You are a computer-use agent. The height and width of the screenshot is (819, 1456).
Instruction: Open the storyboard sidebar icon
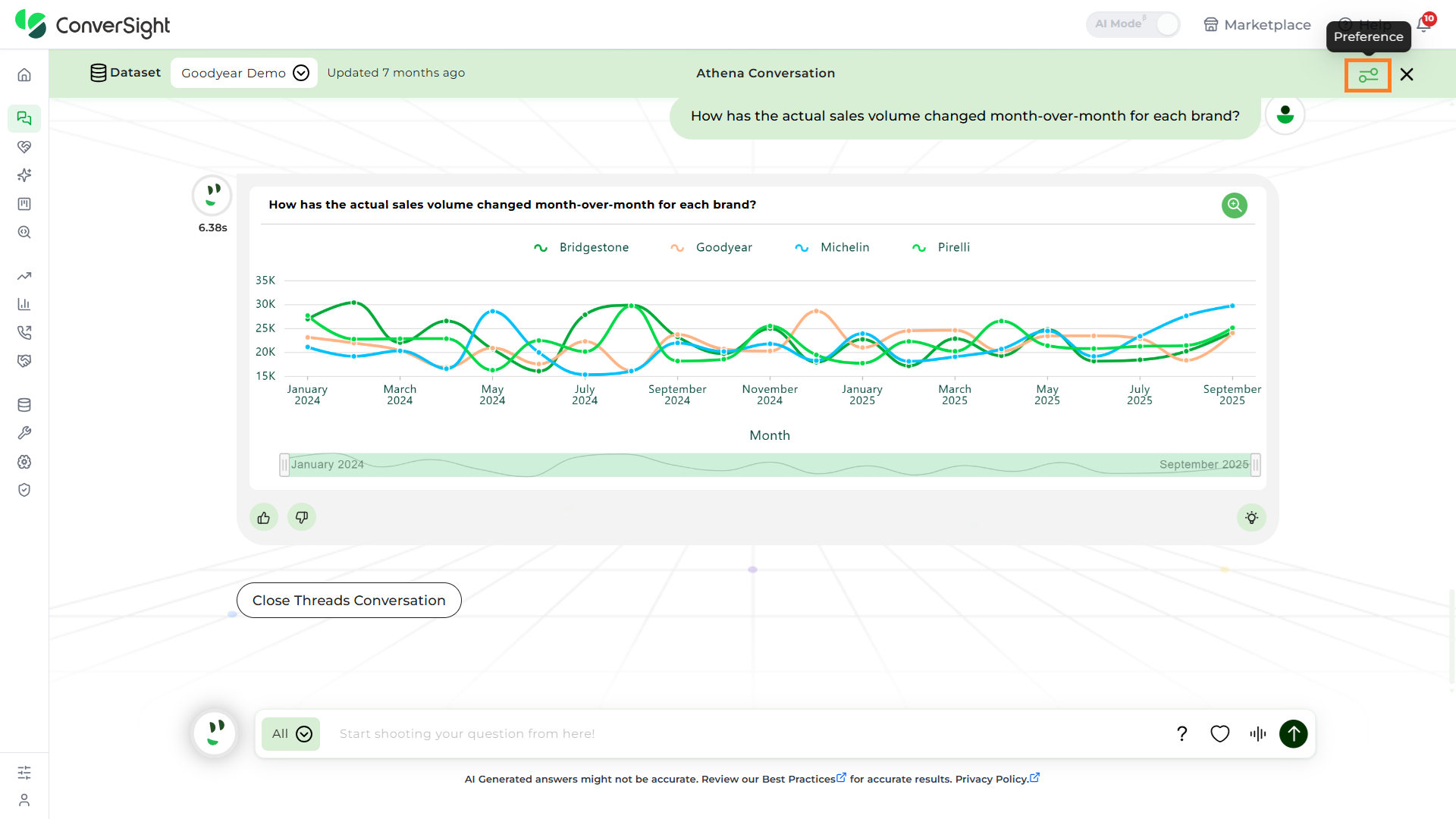point(24,204)
